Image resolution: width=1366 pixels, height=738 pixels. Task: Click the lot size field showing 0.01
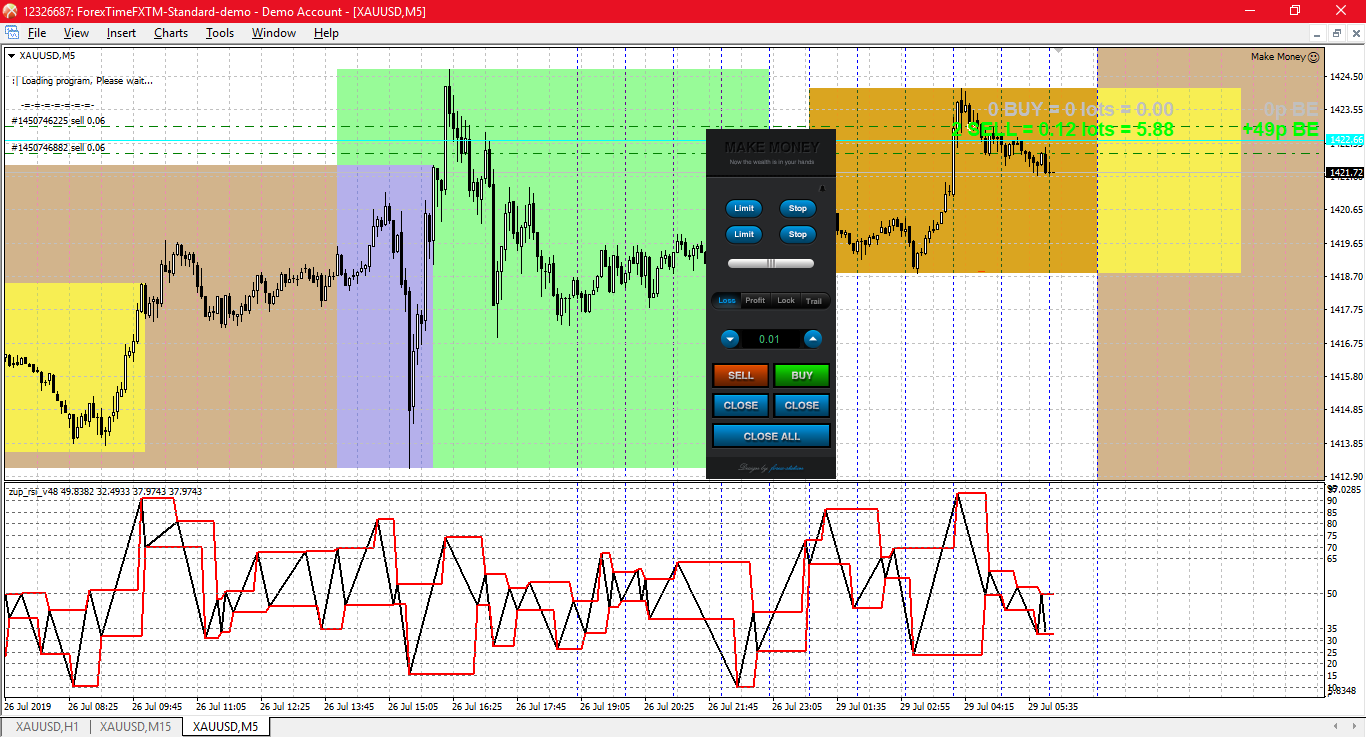(771, 339)
